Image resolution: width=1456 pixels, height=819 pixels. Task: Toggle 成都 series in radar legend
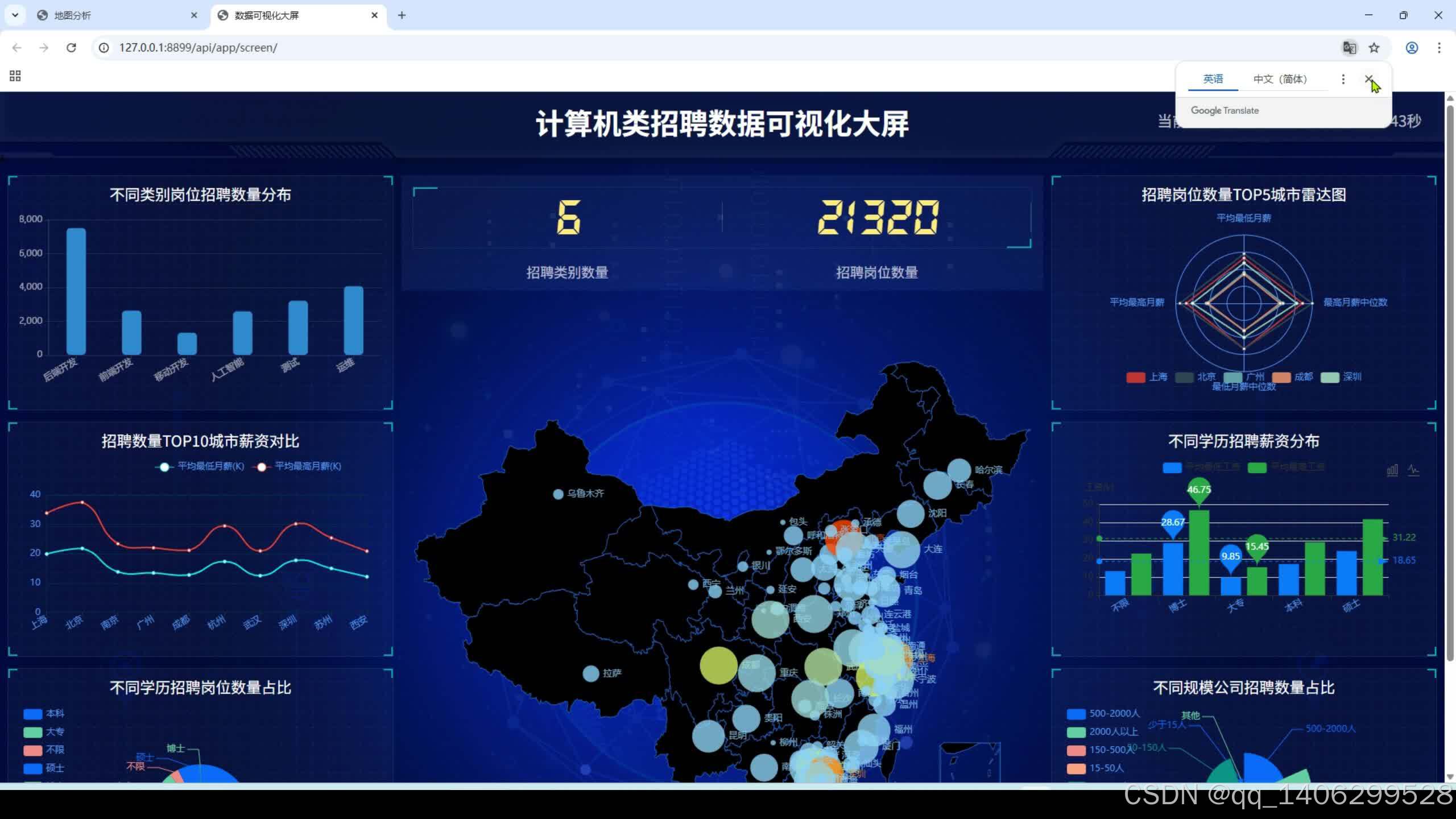1292,377
